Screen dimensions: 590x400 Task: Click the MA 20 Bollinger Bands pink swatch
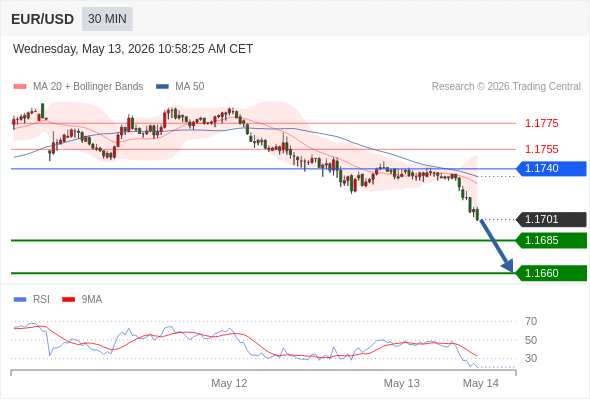coord(20,87)
